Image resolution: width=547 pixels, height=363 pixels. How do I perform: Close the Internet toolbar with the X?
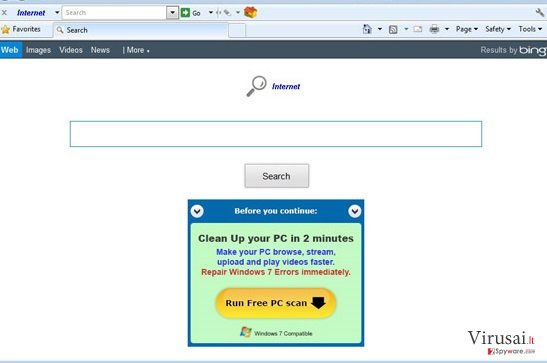pyautogui.click(x=4, y=13)
